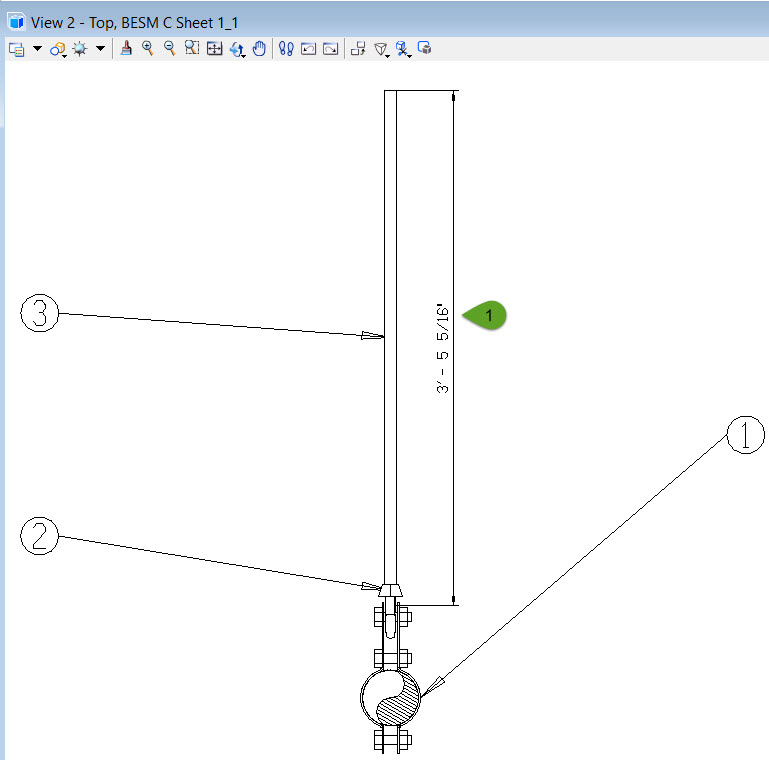Click the title 'View 2 - Top, BESM C Sheet 1_1'

[134, 23]
